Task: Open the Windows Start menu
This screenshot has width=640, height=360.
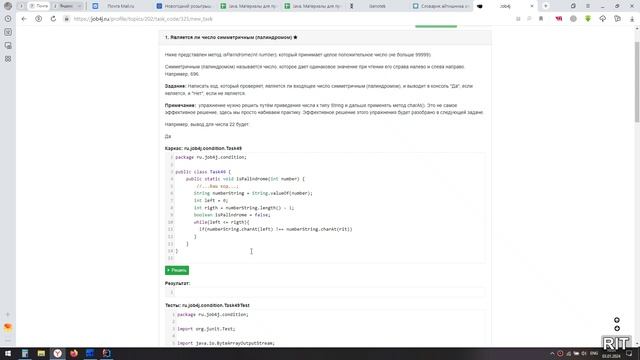Action: coord(8,353)
